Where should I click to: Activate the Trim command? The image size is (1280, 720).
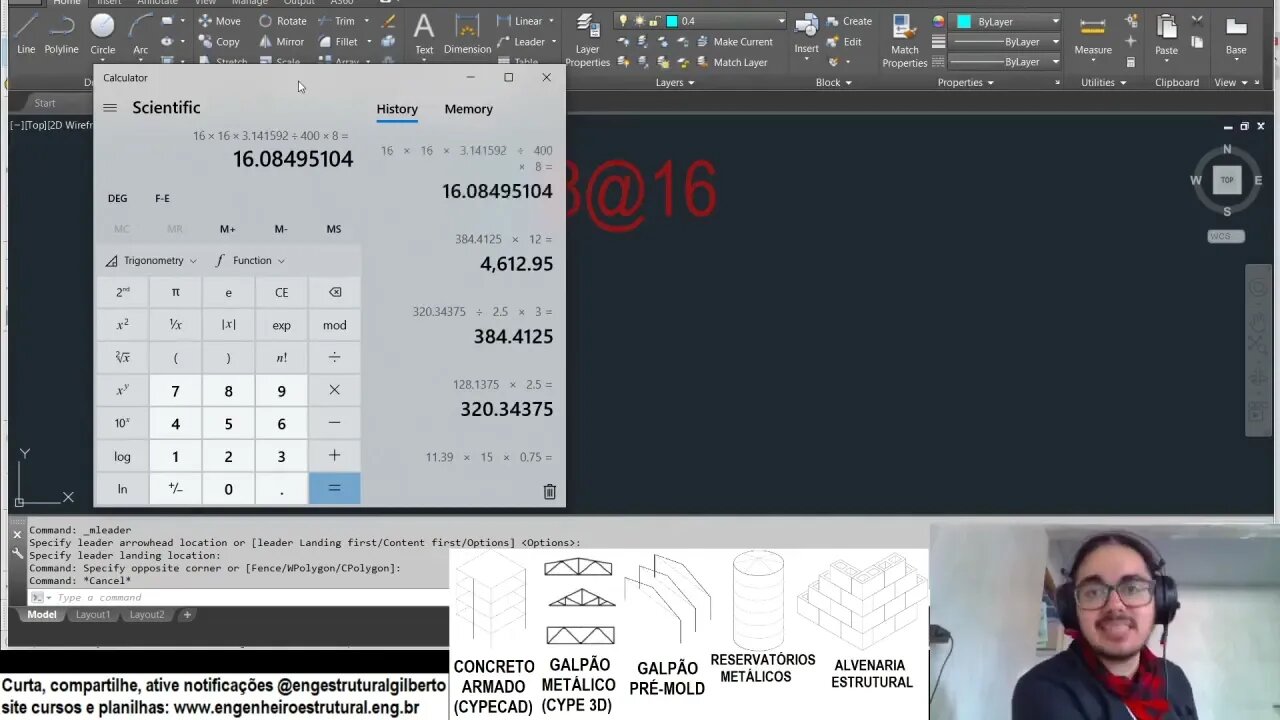(336, 21)
